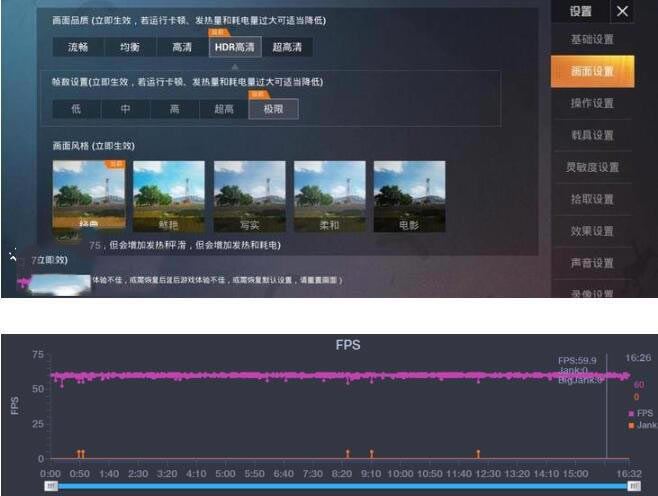Viewport: 658px width, 496px height.
Task: Open 效果设置 tab in sidebar
Action: 592,231
